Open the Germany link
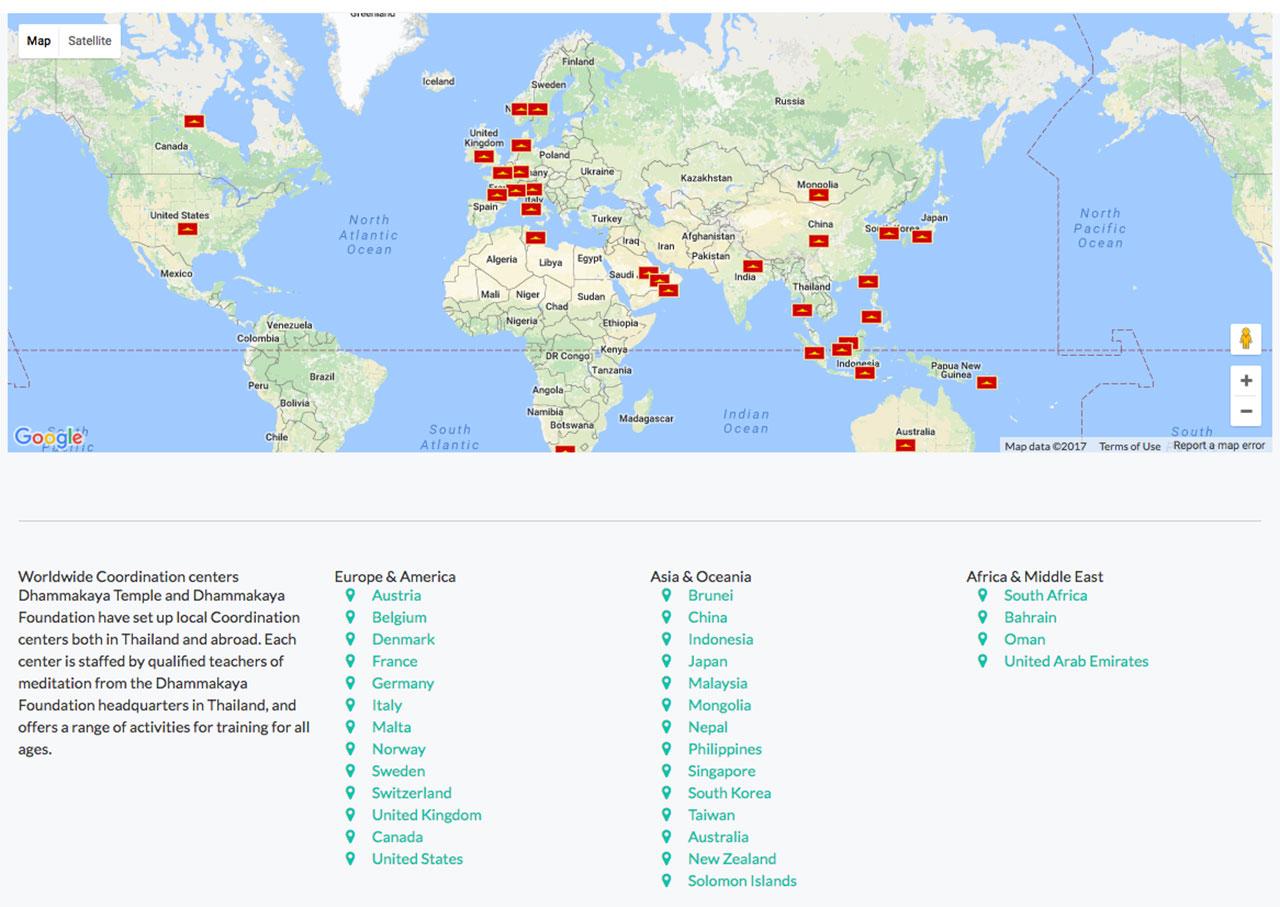This screenshot has width=1280, height=907. 403,683
